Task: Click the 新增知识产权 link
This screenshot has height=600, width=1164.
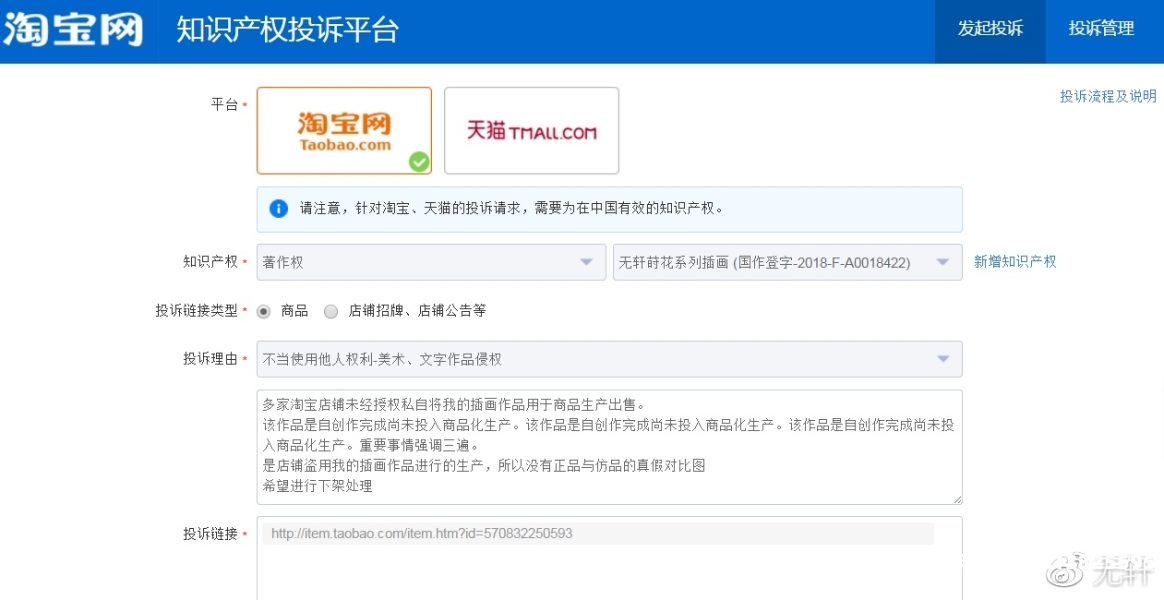Action: (1015, 261)
